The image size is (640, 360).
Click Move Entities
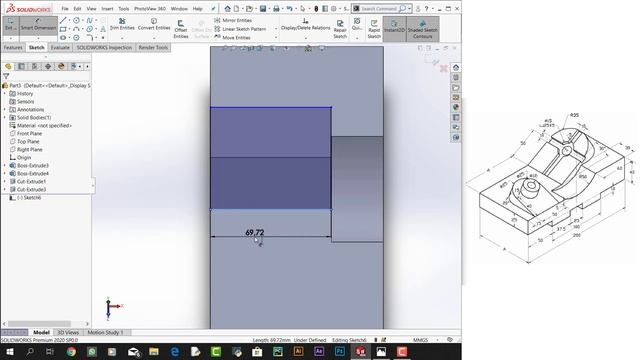coord(232,38)
